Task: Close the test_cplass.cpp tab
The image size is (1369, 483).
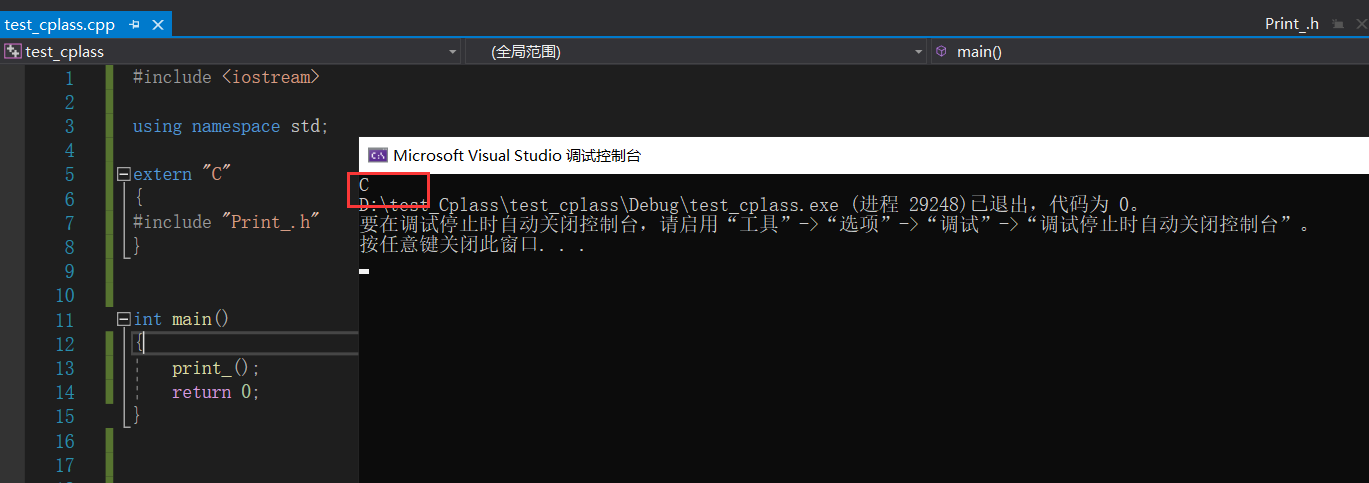Action: [x=156, y=24]
